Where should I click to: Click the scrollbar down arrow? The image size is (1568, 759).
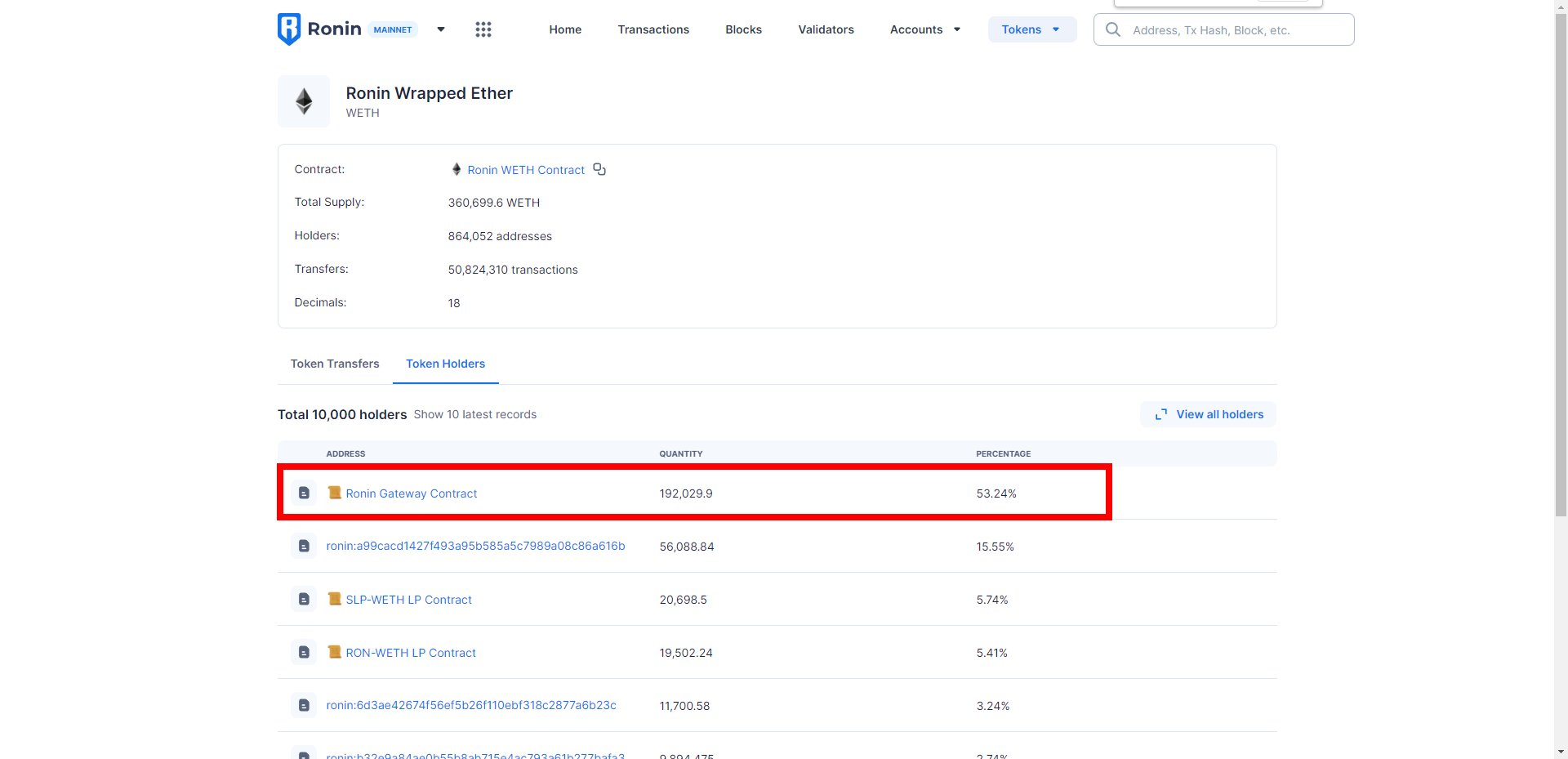(x=1561, y=752)
